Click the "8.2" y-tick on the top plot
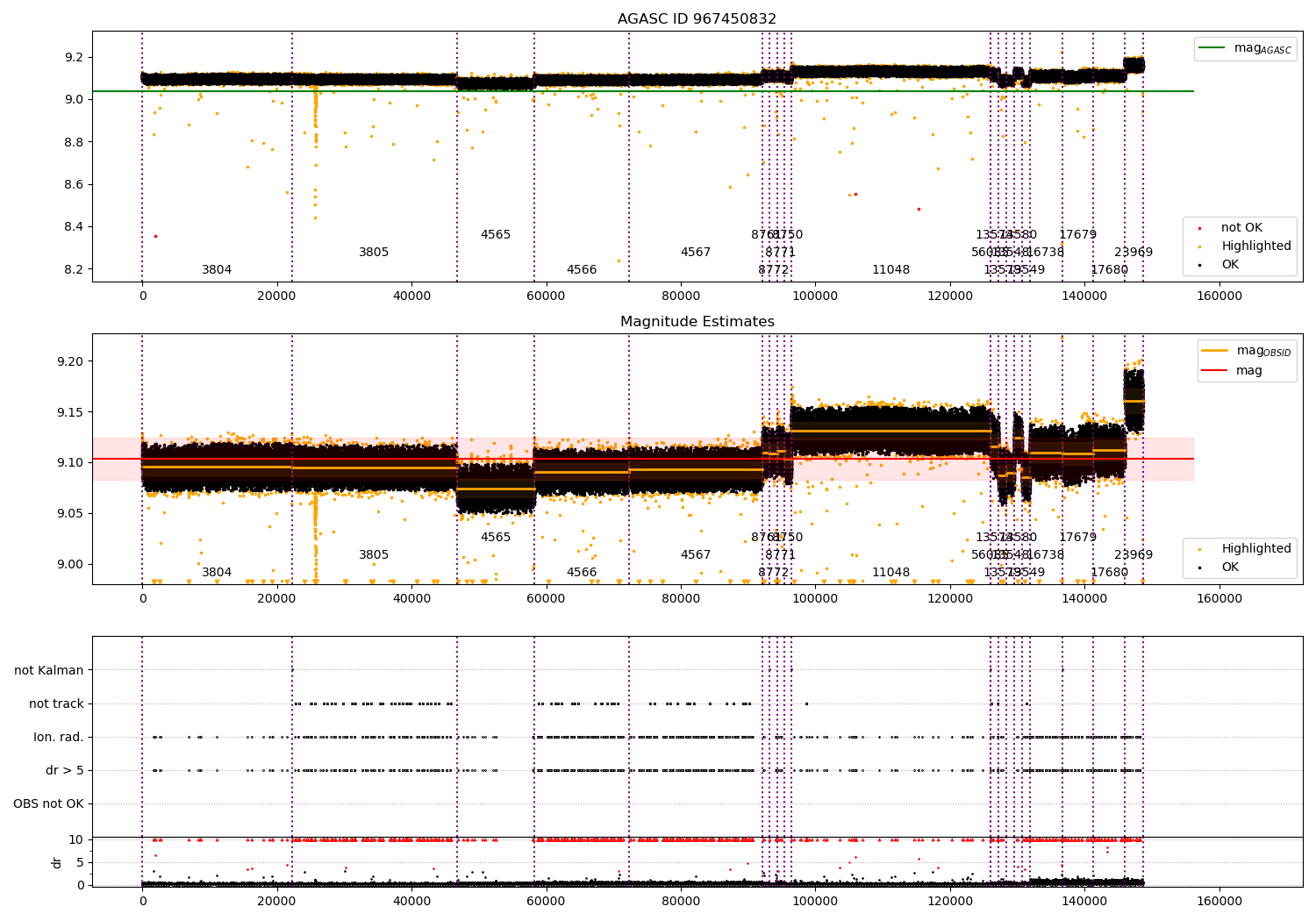This screenshot has height=921, width=1316. pos(74,269)
